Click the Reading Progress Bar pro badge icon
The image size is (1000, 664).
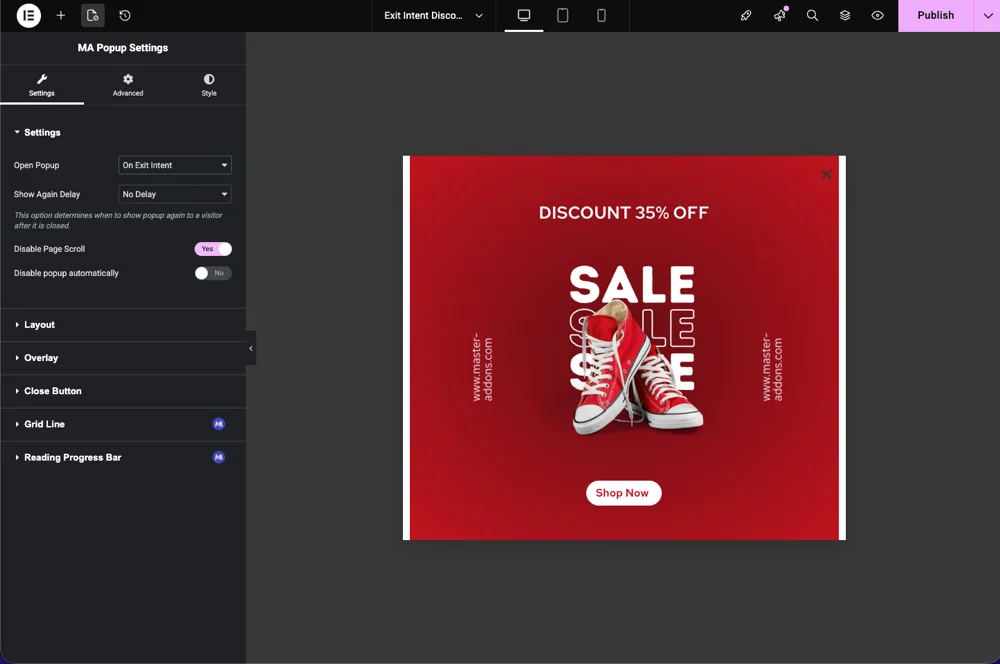point(219,457)
